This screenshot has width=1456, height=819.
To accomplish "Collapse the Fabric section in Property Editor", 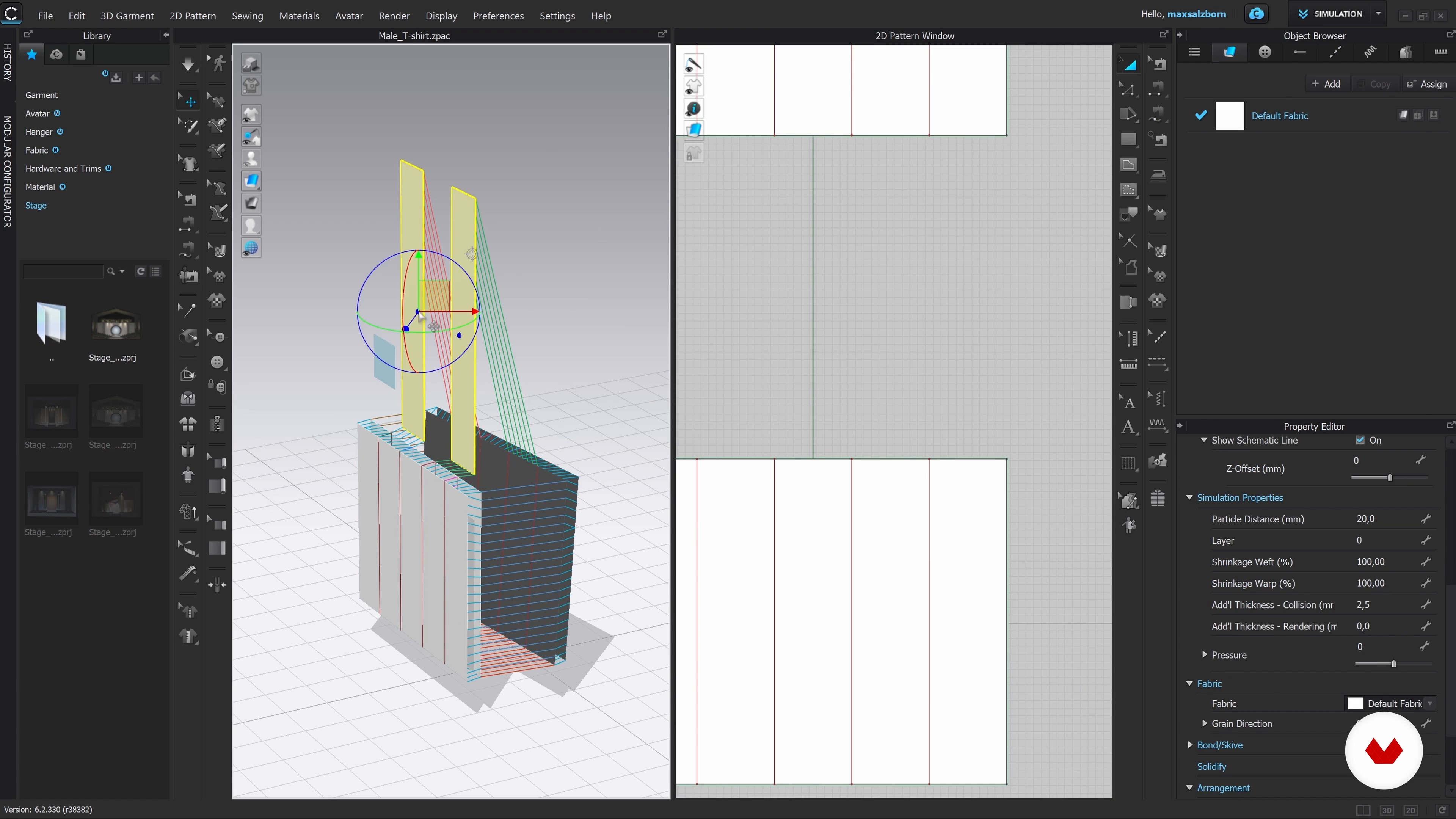I will tap(1189, 683).
